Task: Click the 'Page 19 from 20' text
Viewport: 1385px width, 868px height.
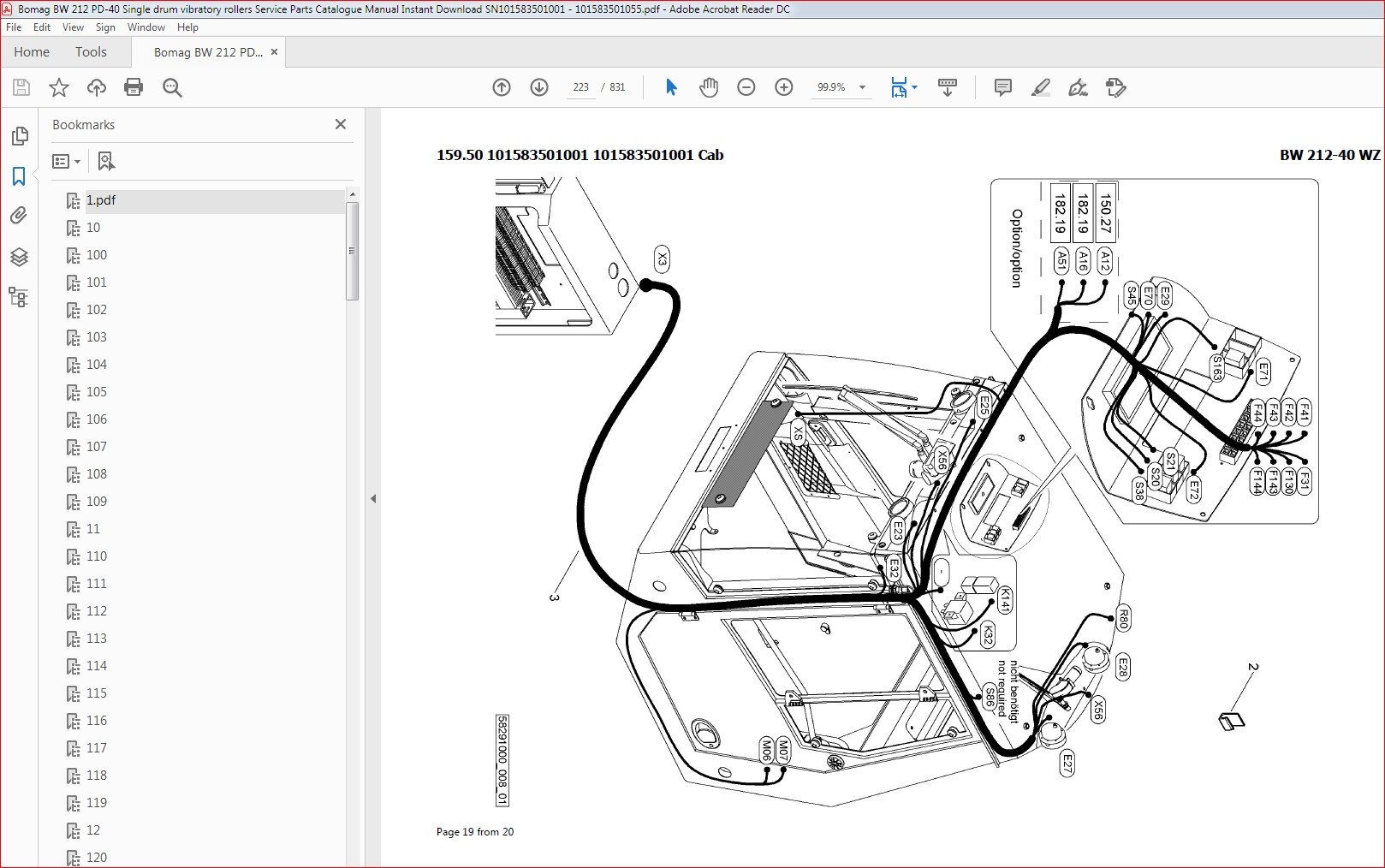Action: [x=475, y=832]
